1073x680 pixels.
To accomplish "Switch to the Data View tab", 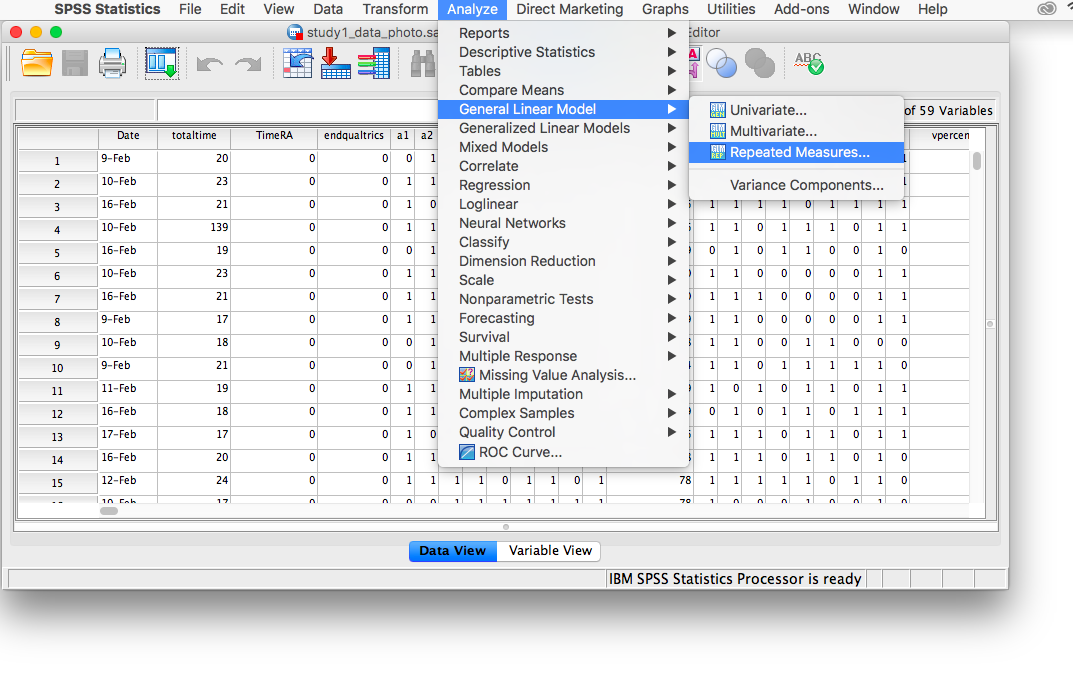I will [453, 551].
